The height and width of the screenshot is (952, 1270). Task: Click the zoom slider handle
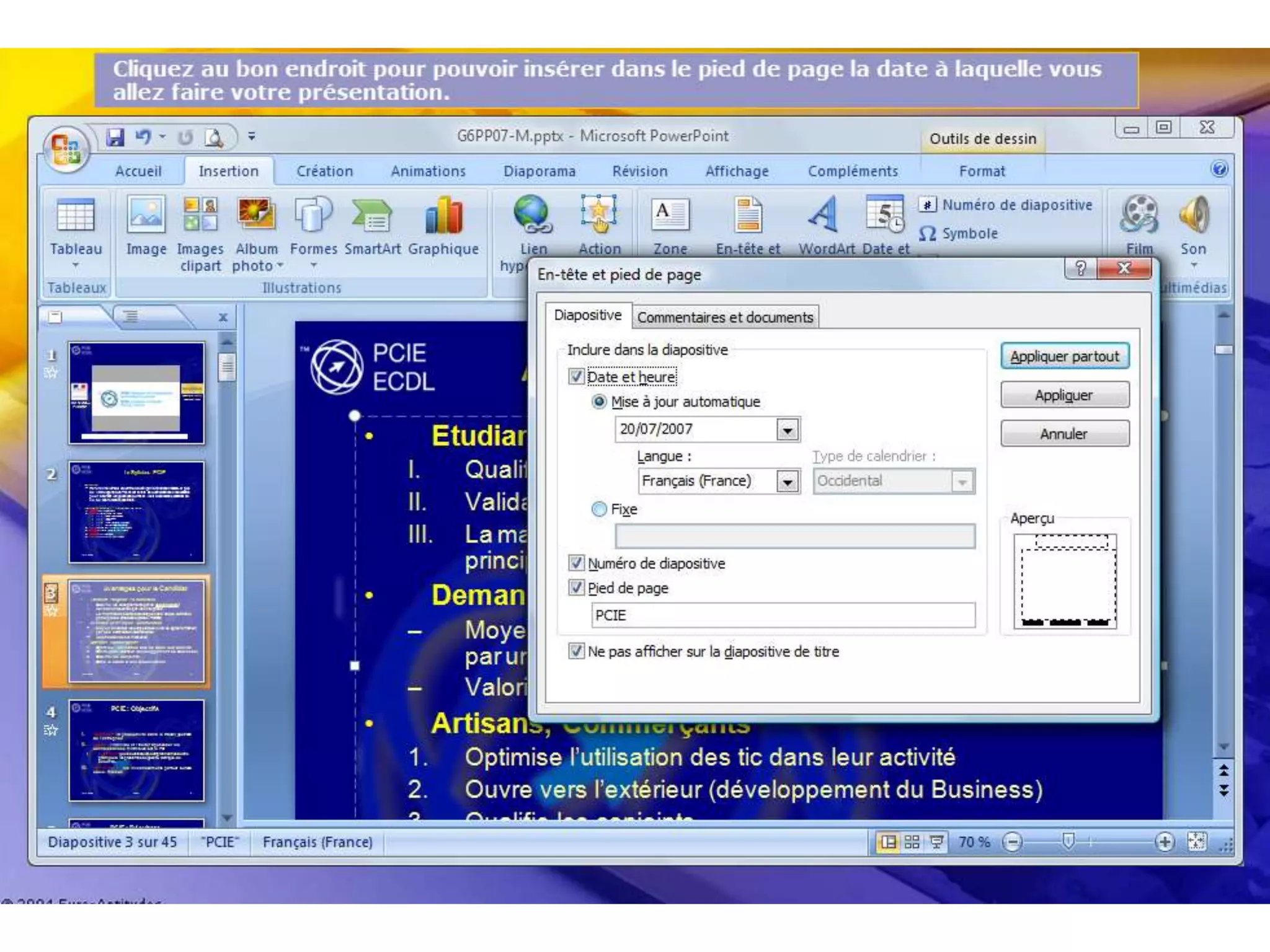click(x=1068, y=841)
